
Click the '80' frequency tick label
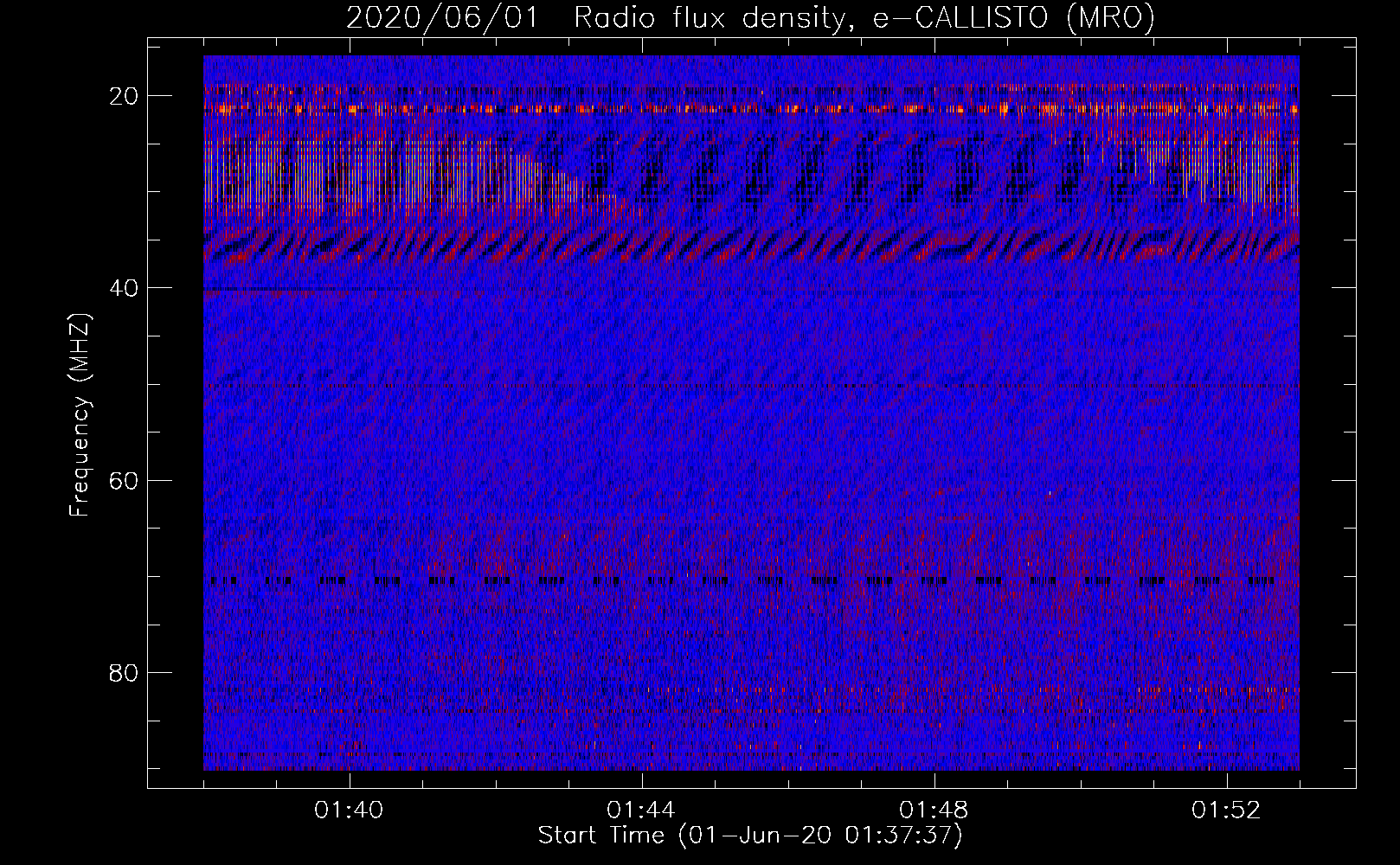[124, 673]
